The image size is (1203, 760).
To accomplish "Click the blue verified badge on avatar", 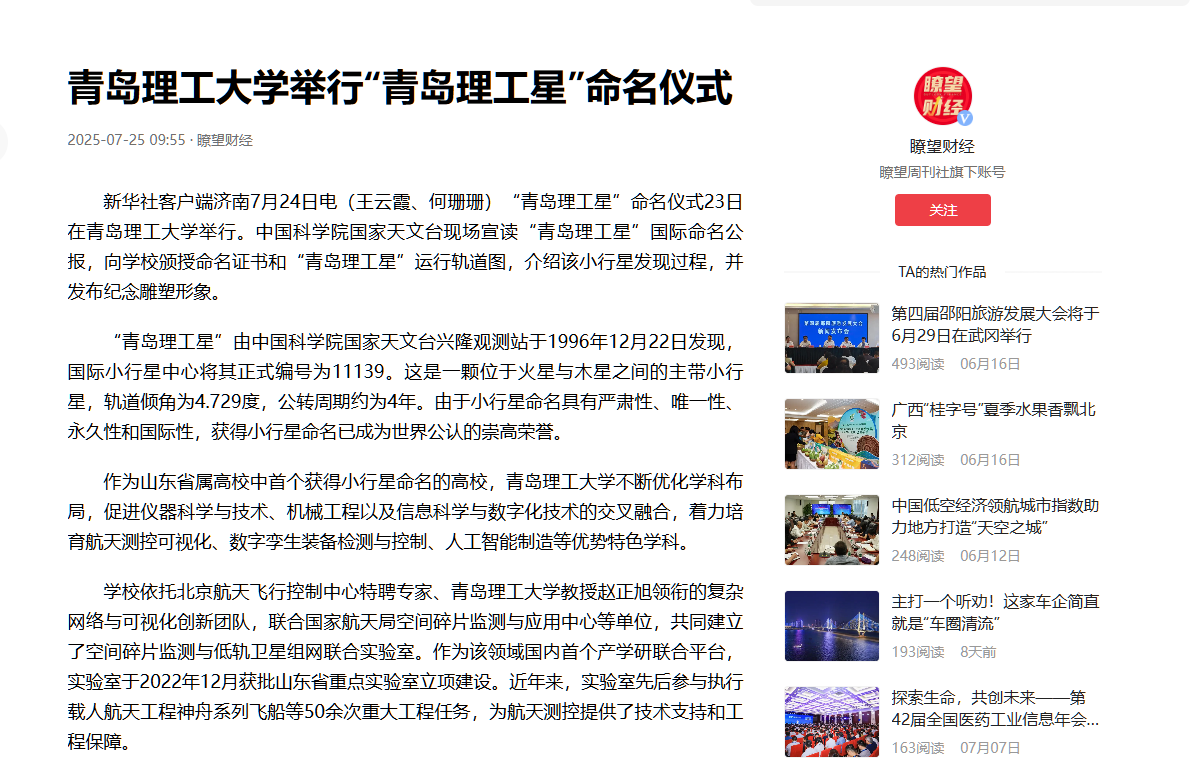I will [965, 118].
